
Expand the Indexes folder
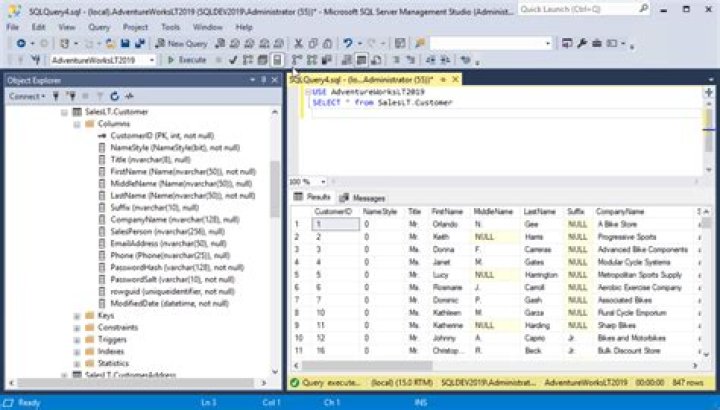coord(77,351)
